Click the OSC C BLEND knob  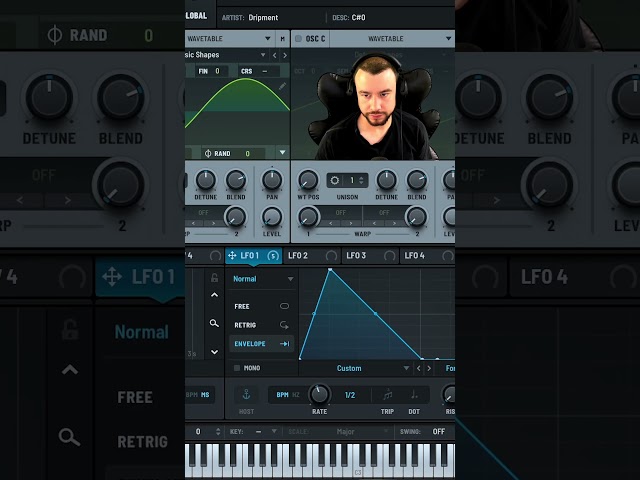click(417, 180)
